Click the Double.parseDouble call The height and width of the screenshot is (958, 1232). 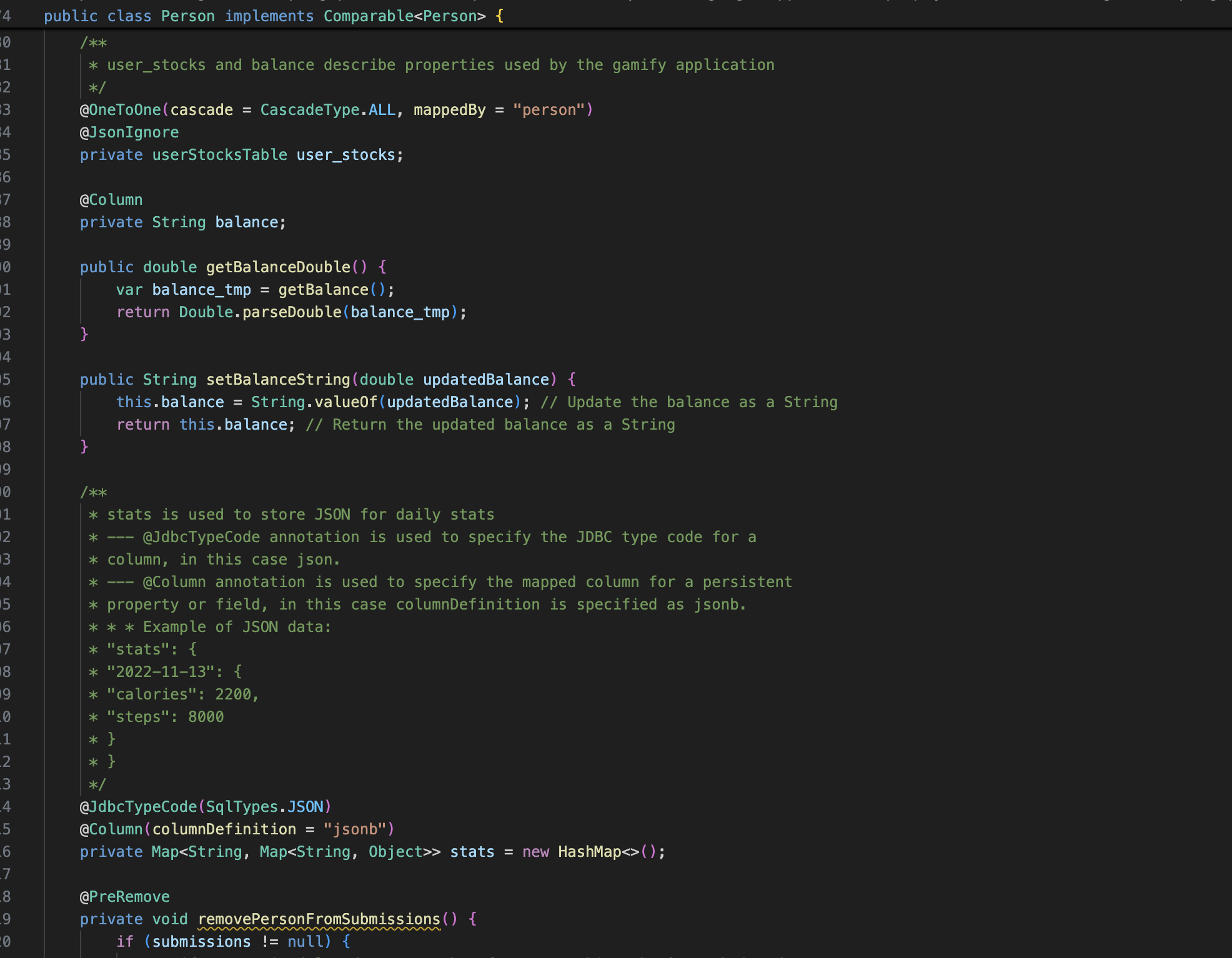(260, 312)
